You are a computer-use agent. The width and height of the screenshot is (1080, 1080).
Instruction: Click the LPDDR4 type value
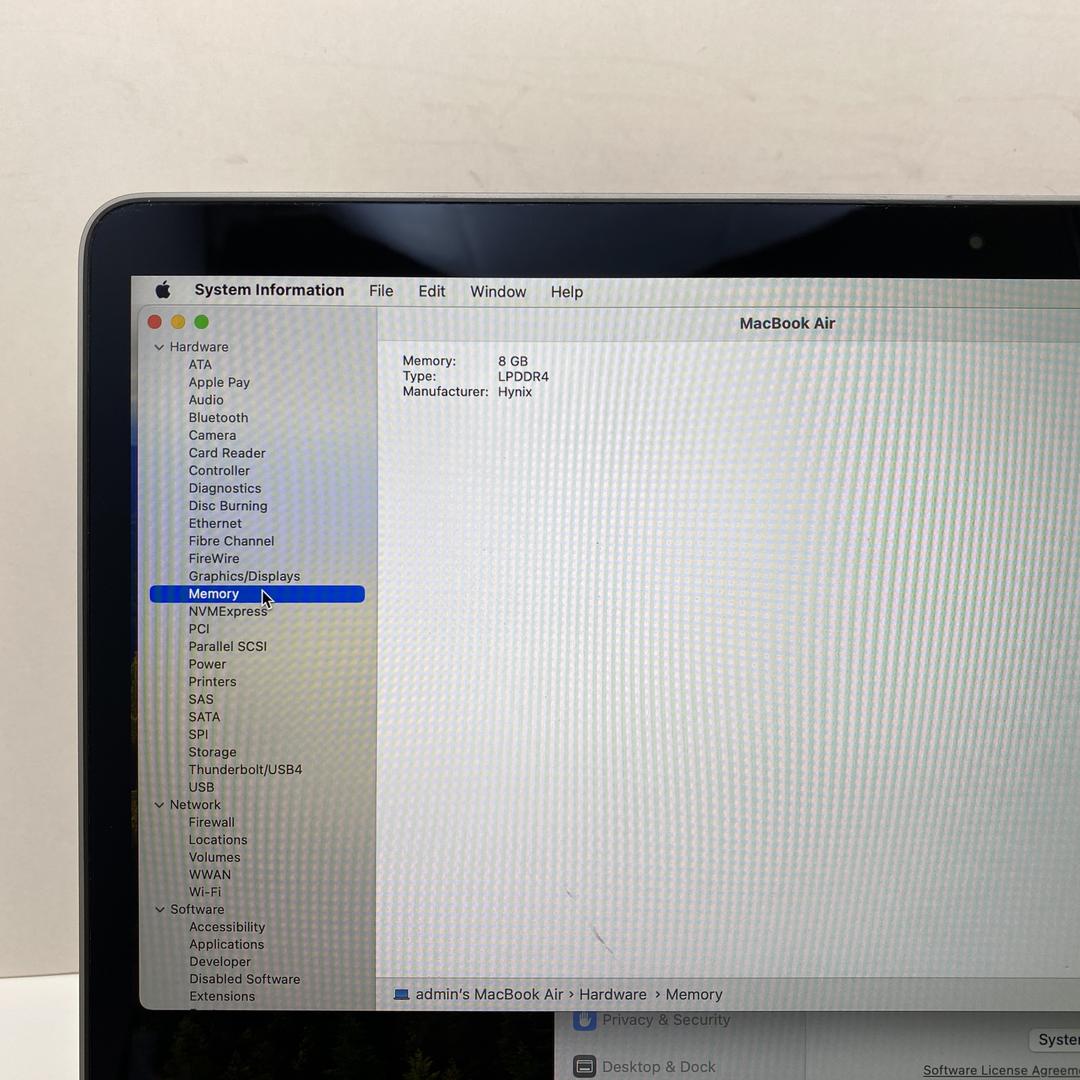click(x=523, y=376)
